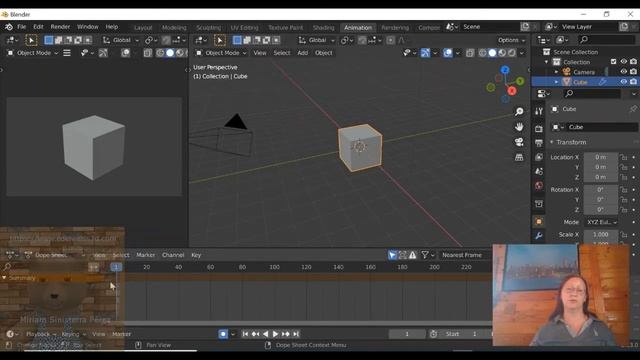The height and width of the screenshot is (360, 640).
Task: Switch to the Shading workspace tab
Action: [x=323, y=27]
